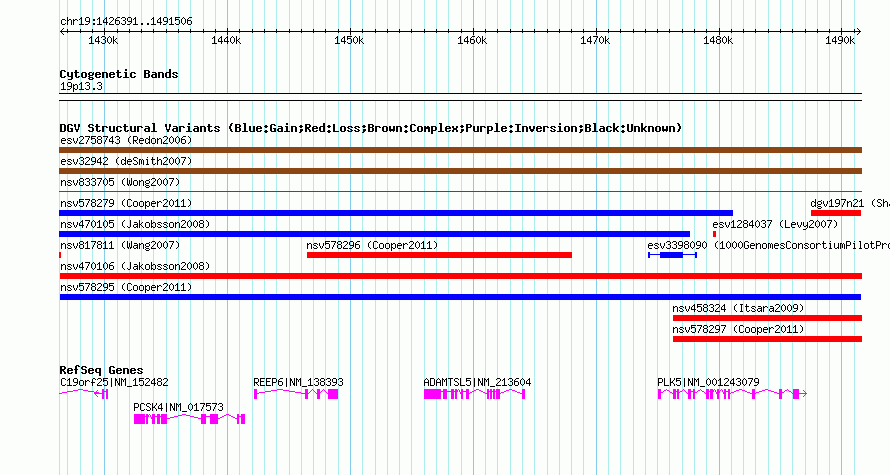Click the nsv578295 (Cooper2011) label

[x=126, y=288]
